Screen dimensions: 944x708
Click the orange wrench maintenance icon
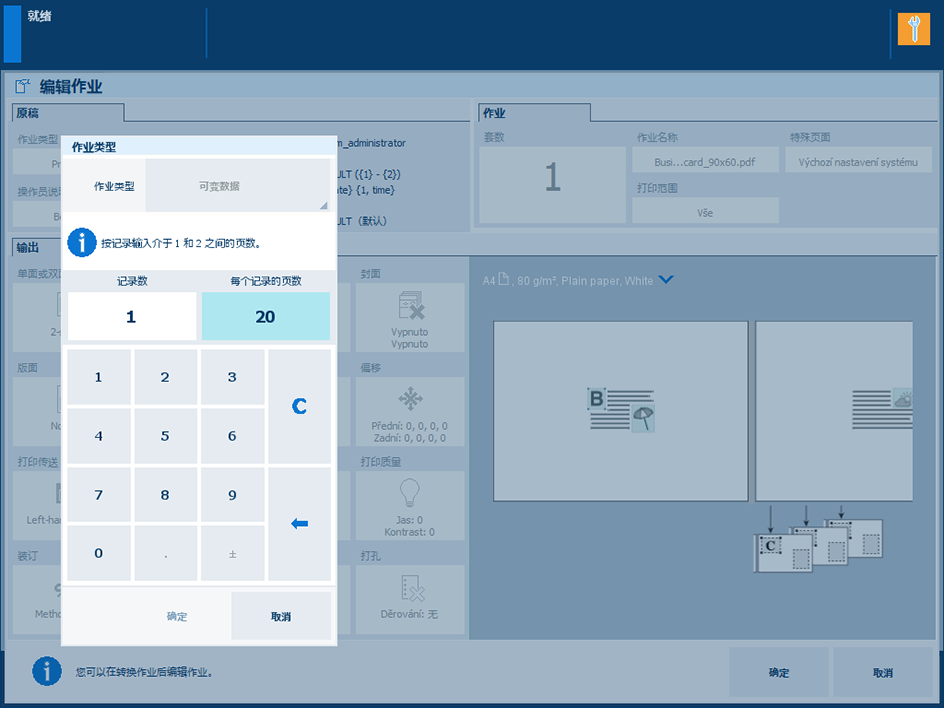tap(913, 29)
